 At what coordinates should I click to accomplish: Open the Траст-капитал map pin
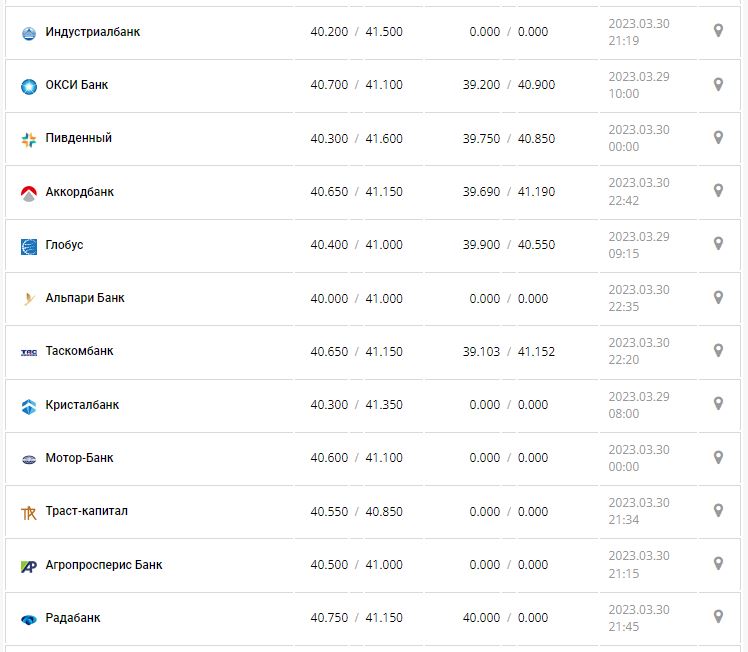click(718, 510)
